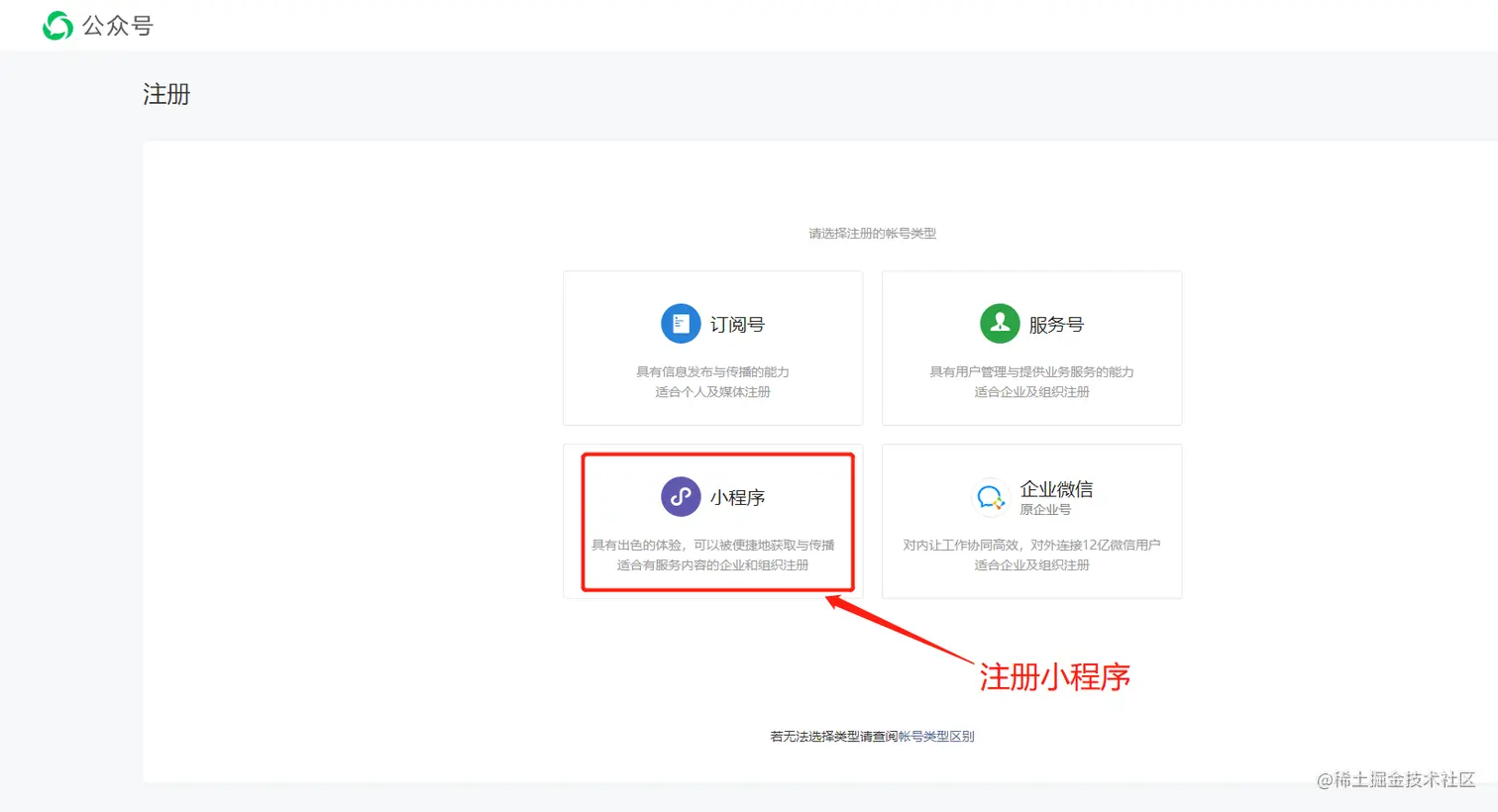Choose the 小程序 account type title
Viewport: 1498px width, 812px height.
tap(738, 497)
